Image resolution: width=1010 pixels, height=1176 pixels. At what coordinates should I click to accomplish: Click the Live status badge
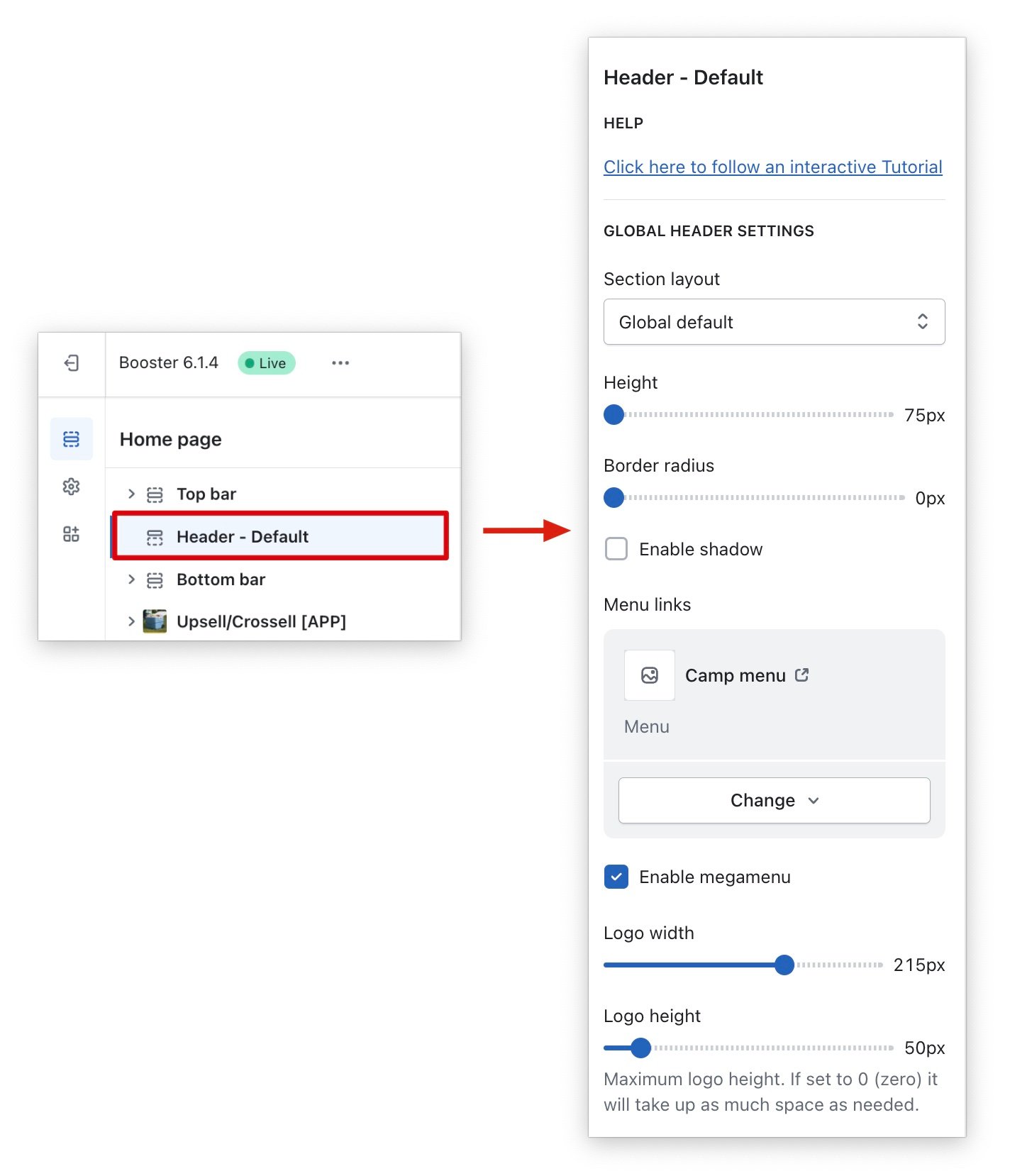[267, 363]
